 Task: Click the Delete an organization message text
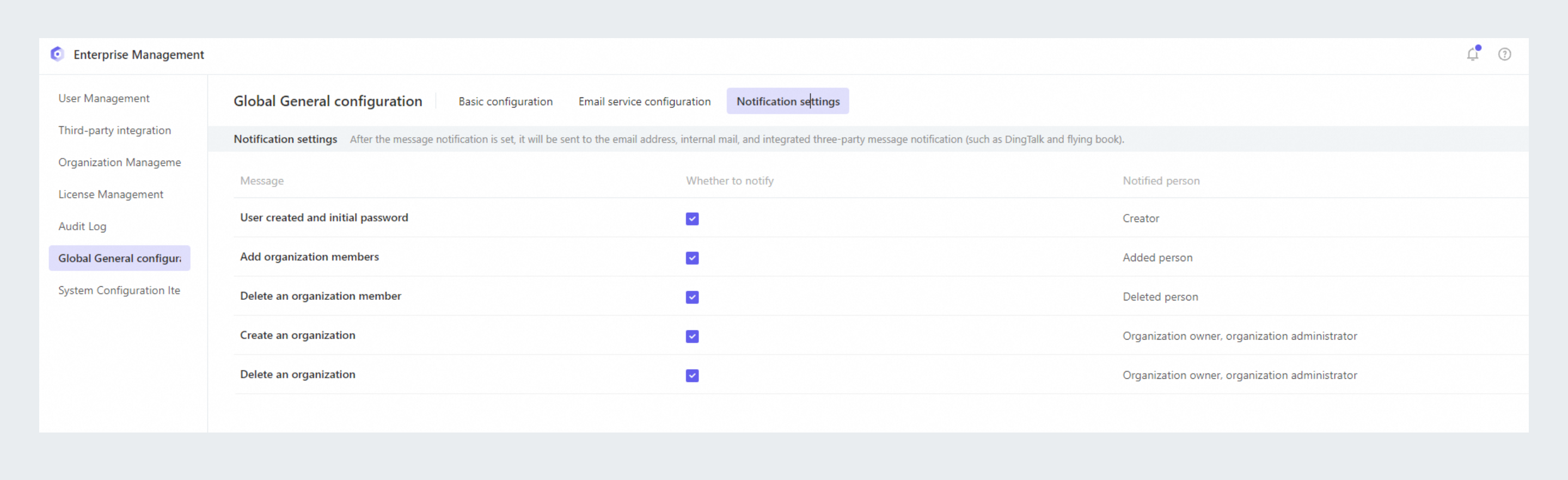tap(298, 375)
